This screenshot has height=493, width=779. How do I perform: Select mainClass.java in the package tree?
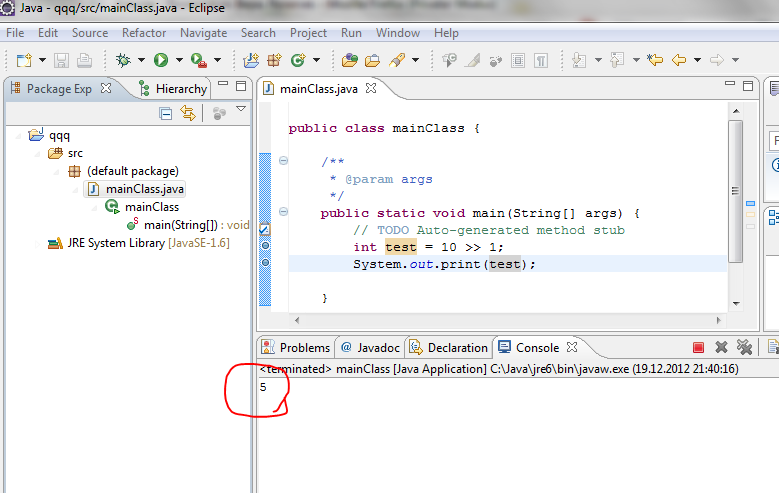[x=144, y=189]
